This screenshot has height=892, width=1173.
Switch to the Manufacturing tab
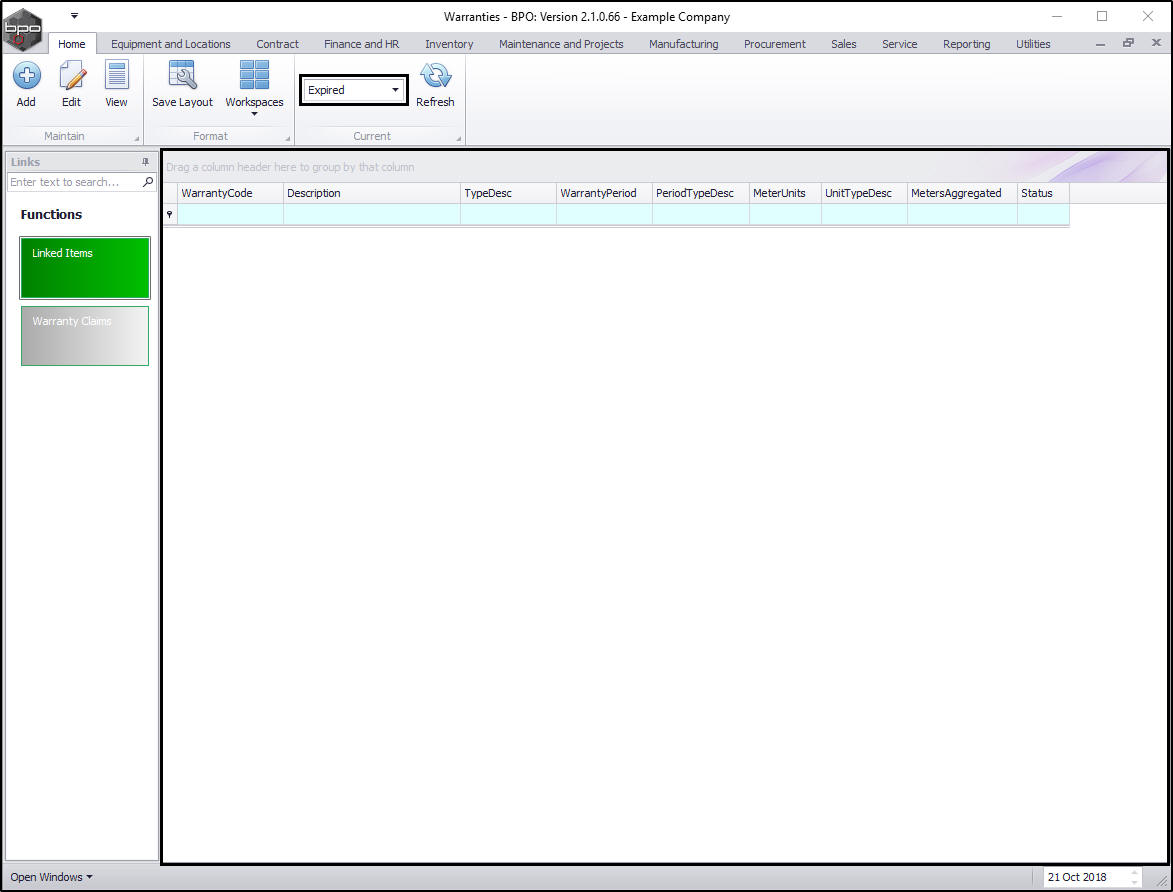(684, 44)
